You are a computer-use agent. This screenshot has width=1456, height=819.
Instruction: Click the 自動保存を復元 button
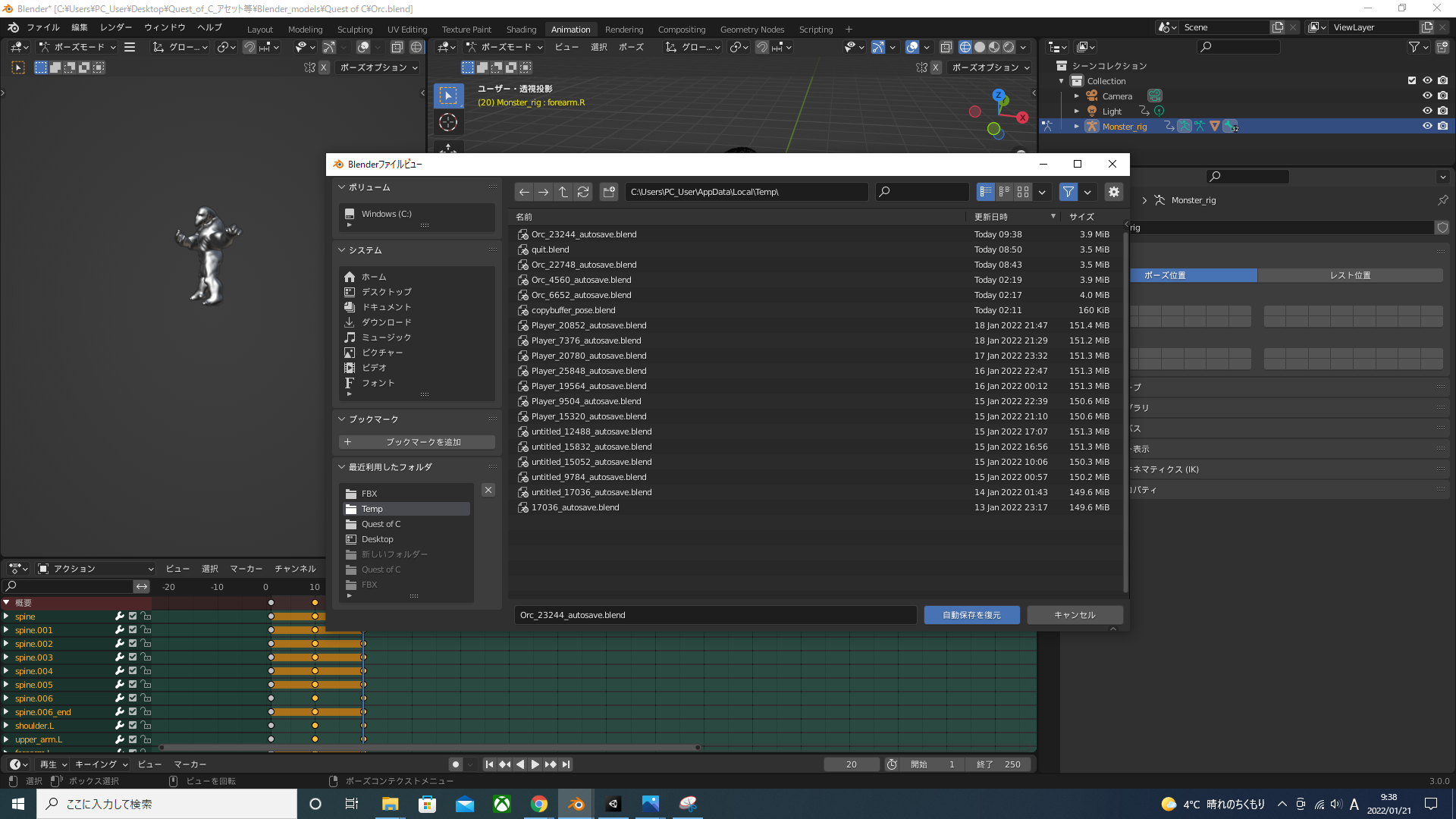click(x=971, y=615)
